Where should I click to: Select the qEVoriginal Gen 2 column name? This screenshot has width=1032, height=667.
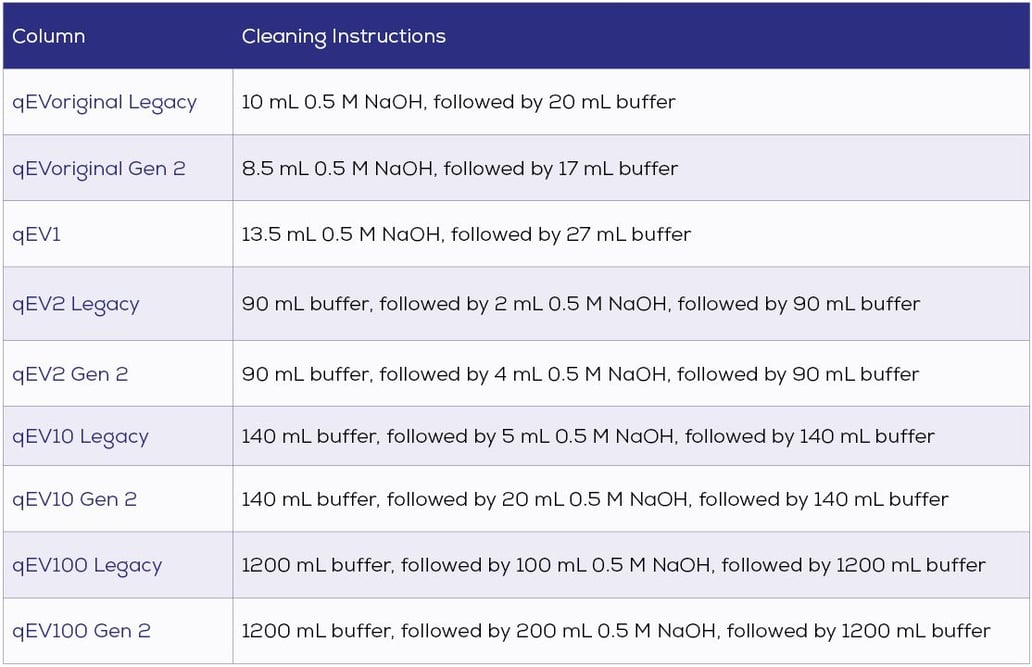[98, 169]
